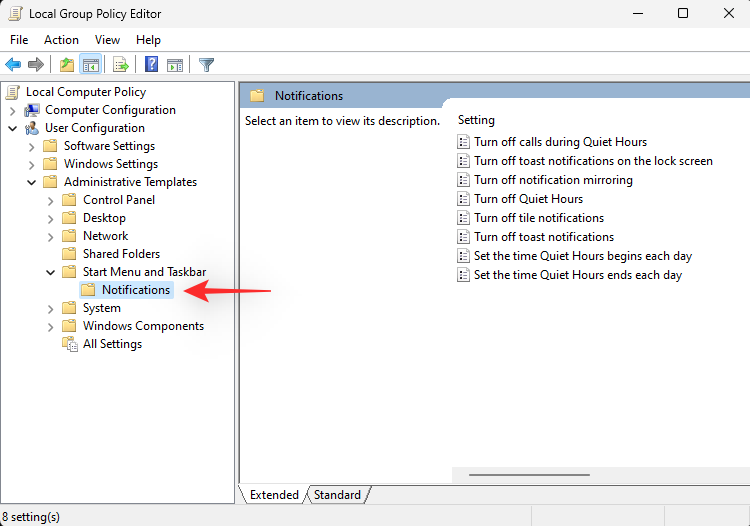Expand Desktop node chevron
The image size is (750, 526).
(x=50, y=219)
